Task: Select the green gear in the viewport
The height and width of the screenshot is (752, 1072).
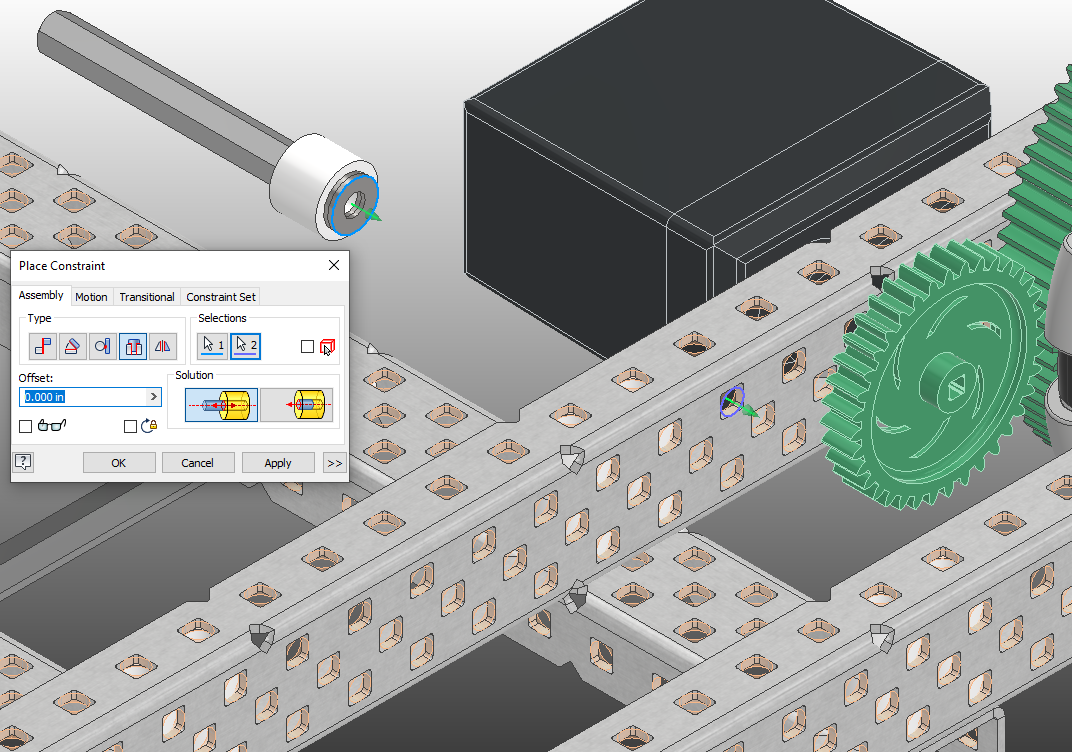Action: [x=932, y=374]
